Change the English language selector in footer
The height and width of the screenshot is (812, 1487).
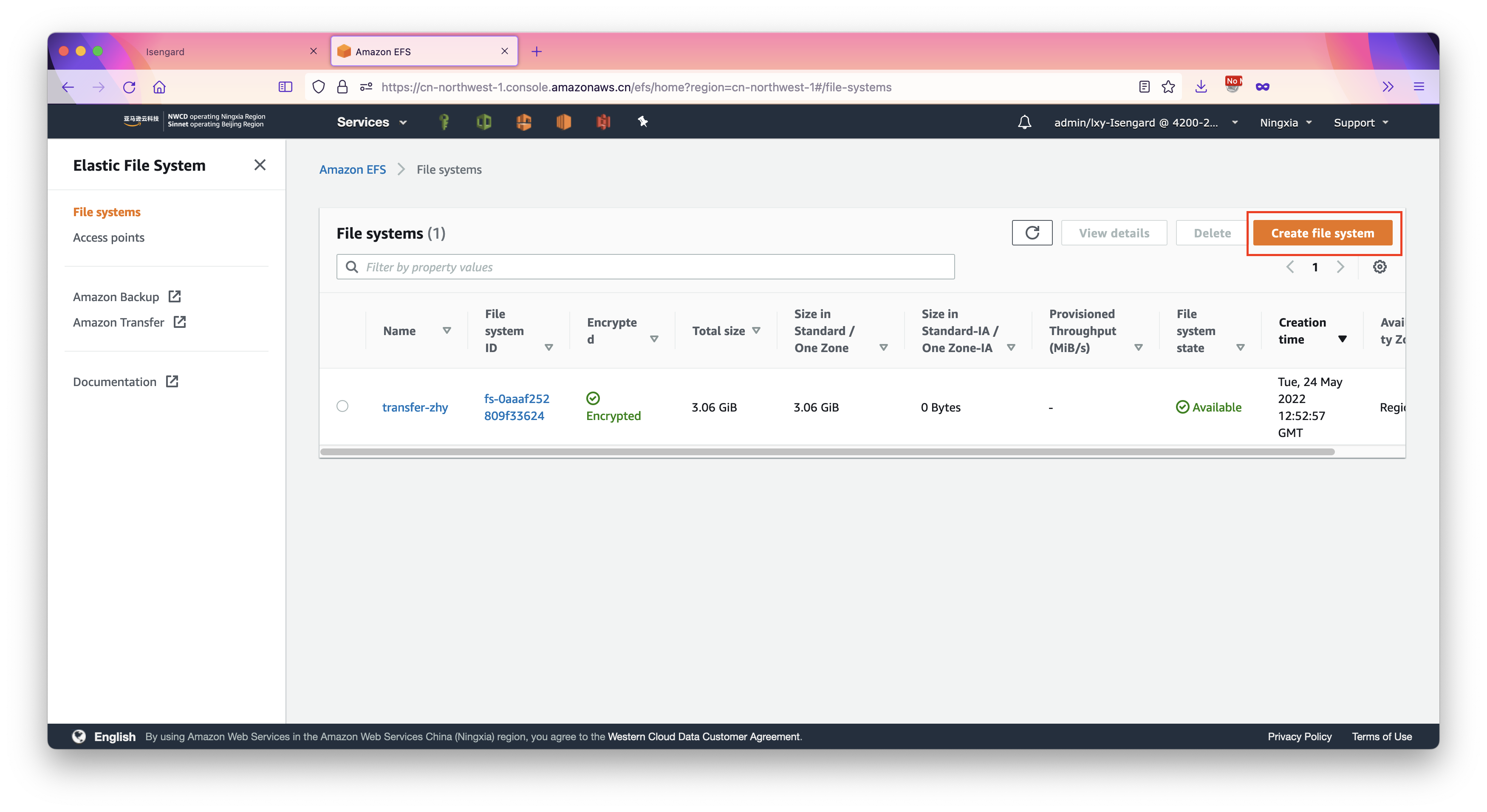coord(104,736)
